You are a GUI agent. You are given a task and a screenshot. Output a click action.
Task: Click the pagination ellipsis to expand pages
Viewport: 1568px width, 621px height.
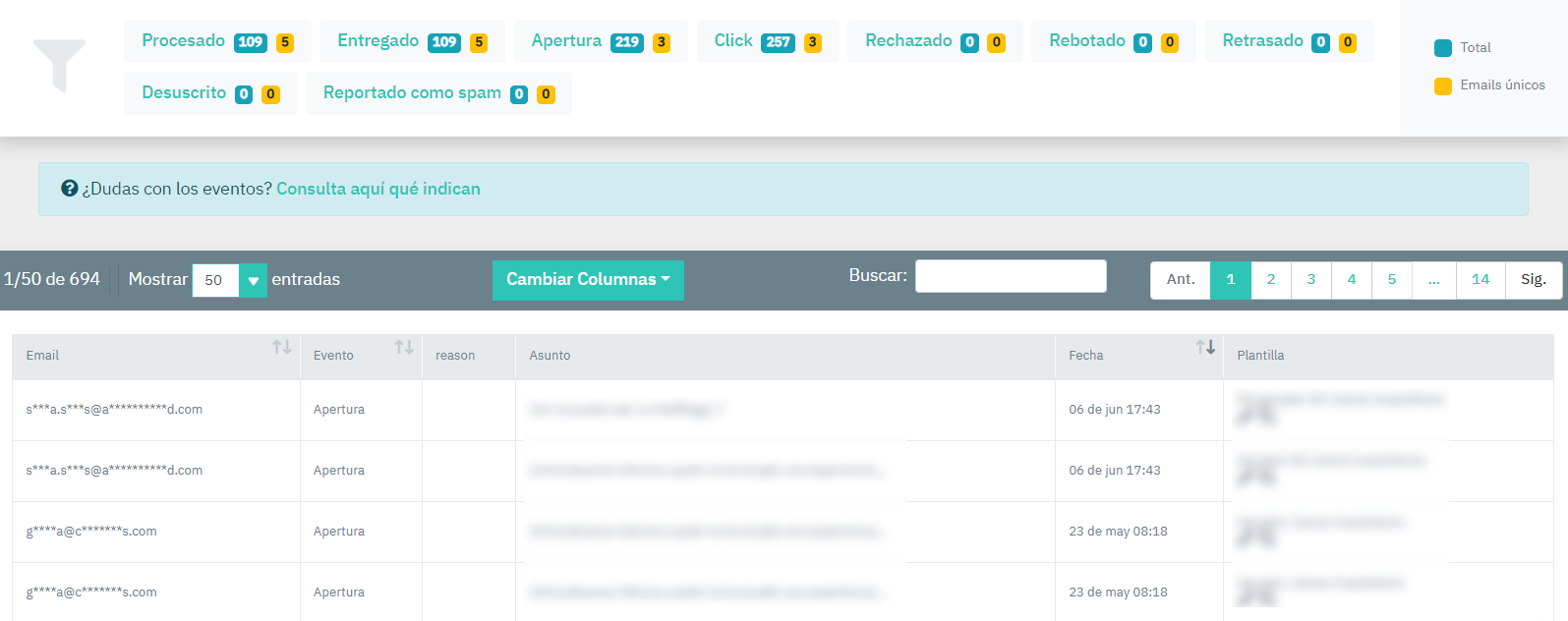pos(1433,280)
